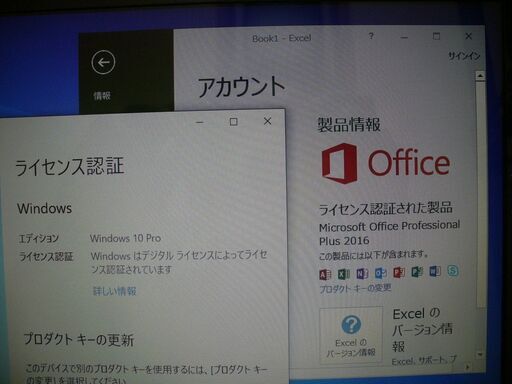Click the ライセンス認証 heading text

(x=69, y=166)
